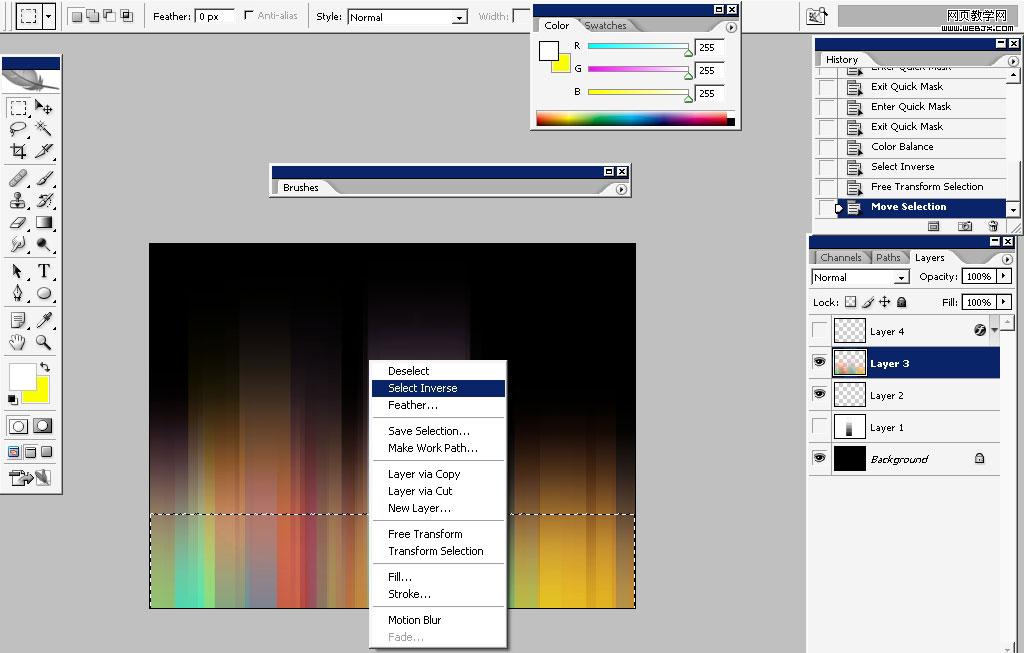Screen dimensions: 1024x653
Task: Switch to the Channels tab
Action: pos(840,257)
